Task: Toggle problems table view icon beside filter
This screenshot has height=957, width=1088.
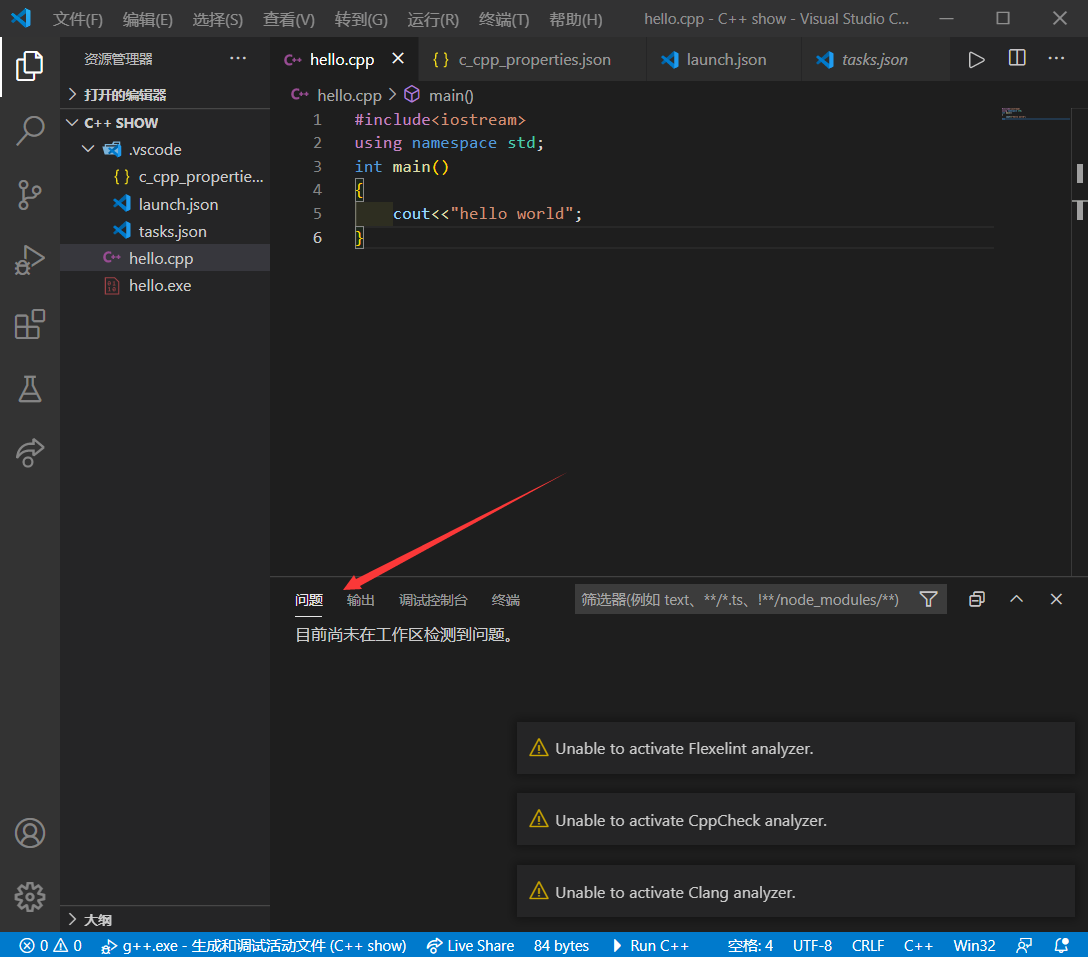Action: [976, 598]
